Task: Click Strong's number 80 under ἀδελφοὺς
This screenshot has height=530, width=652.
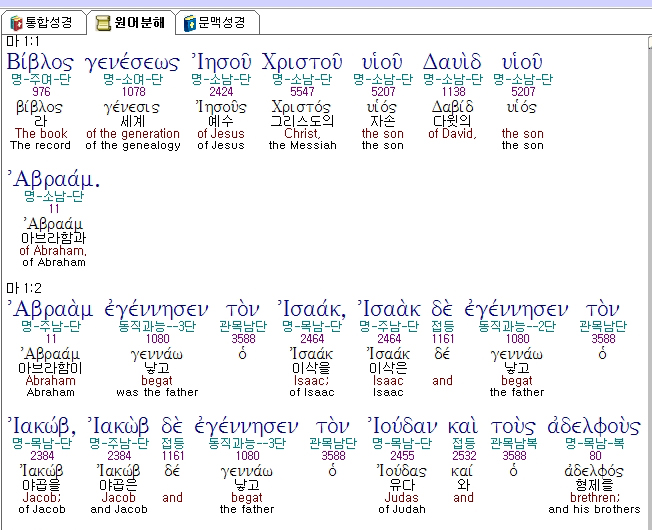Action: point(595,456)
